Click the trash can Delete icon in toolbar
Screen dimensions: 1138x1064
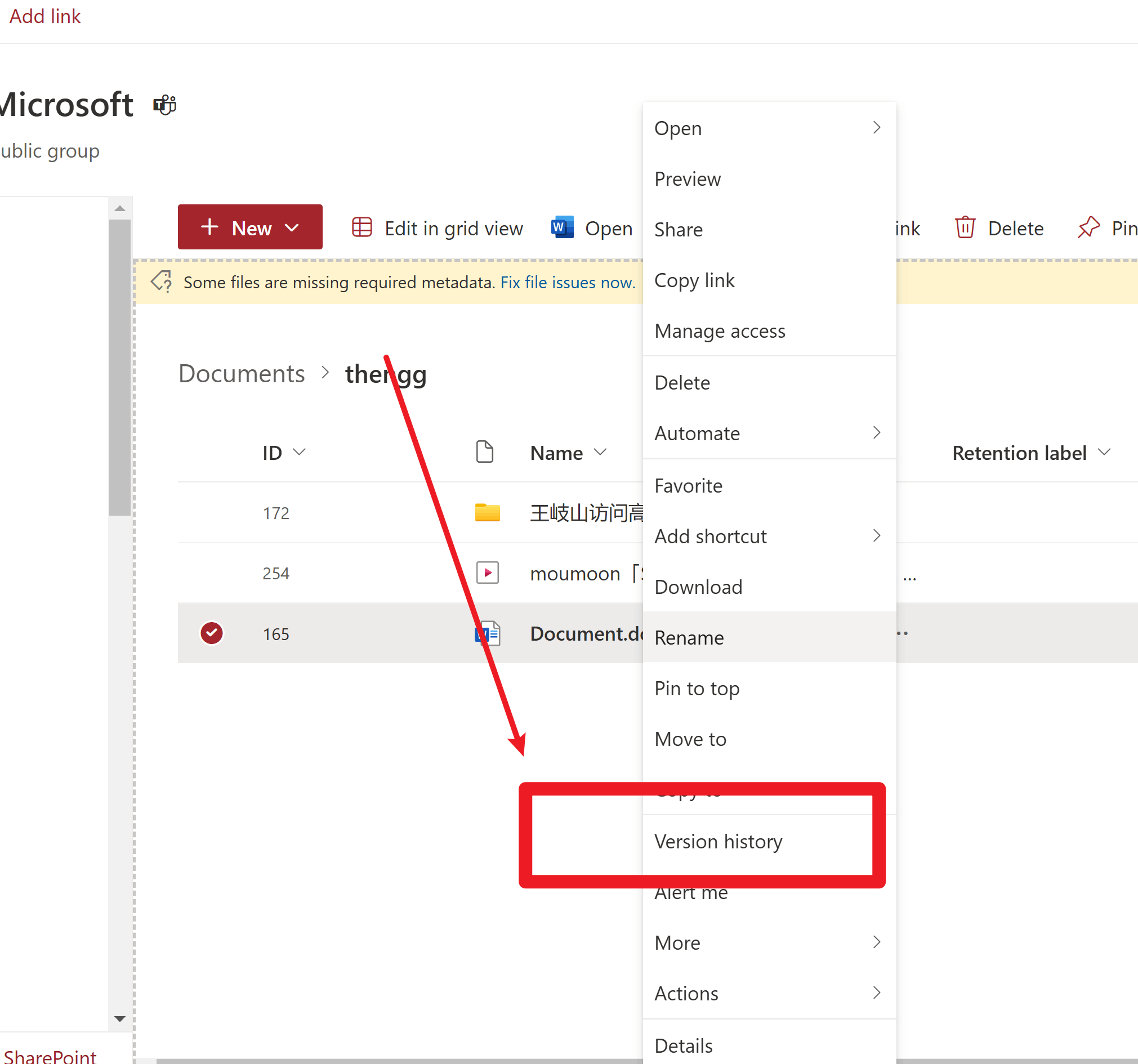(965, 227)
